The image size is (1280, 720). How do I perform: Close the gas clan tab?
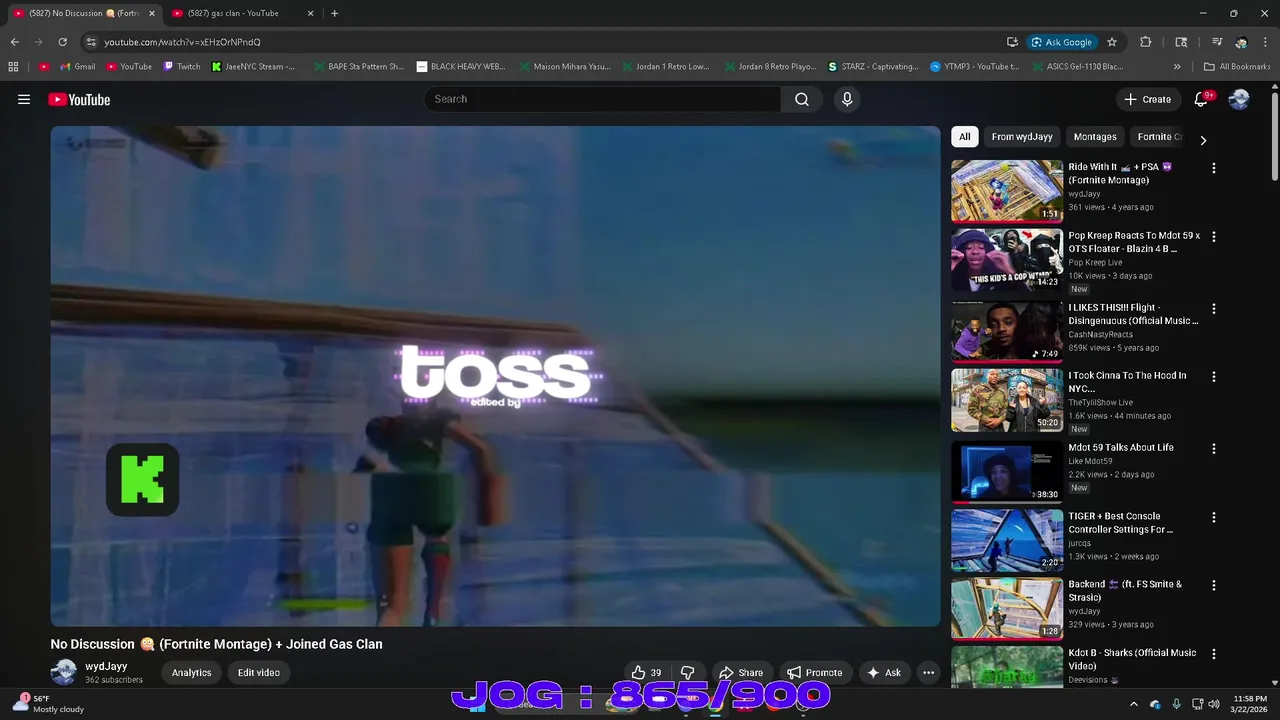coord(310,13)
